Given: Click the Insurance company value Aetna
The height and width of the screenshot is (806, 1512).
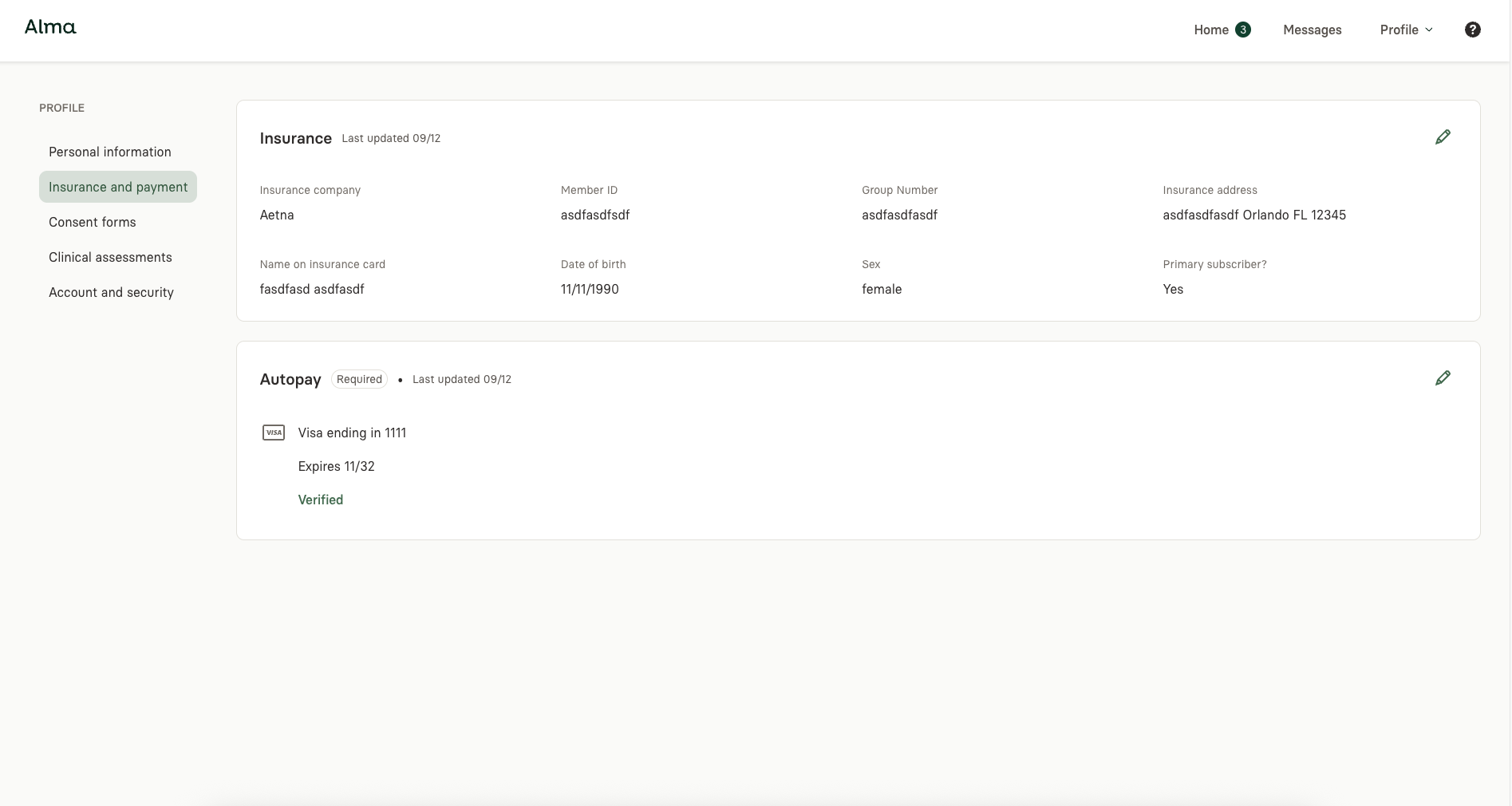Looking at the screenshot, I should coord(276,215).
